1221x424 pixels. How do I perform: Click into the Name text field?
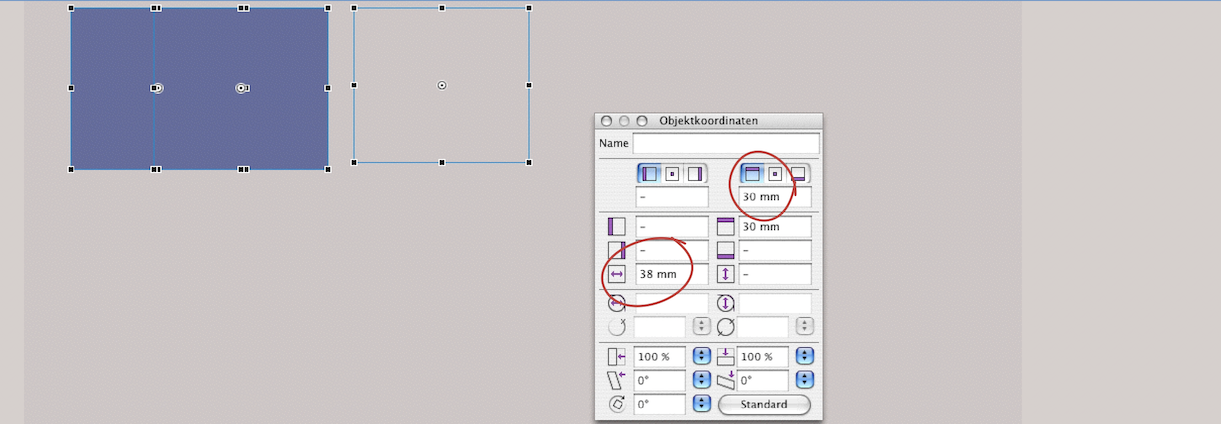[725, 144]
